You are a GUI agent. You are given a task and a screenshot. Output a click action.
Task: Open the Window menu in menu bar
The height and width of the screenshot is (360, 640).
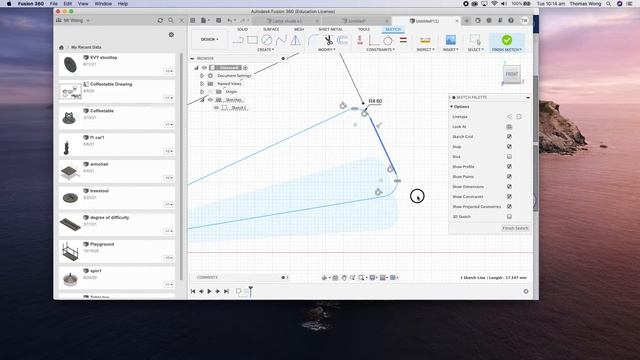point(103,4)
